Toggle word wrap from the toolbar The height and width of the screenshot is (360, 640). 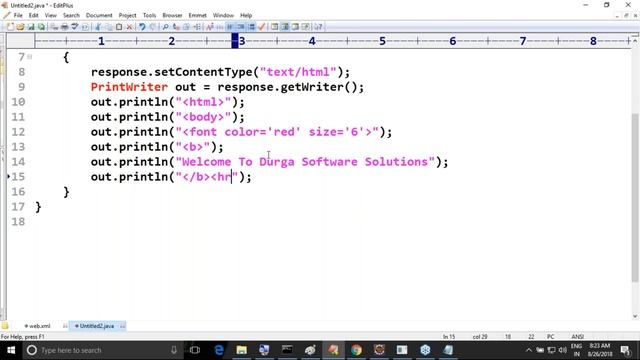coord(230,27)
